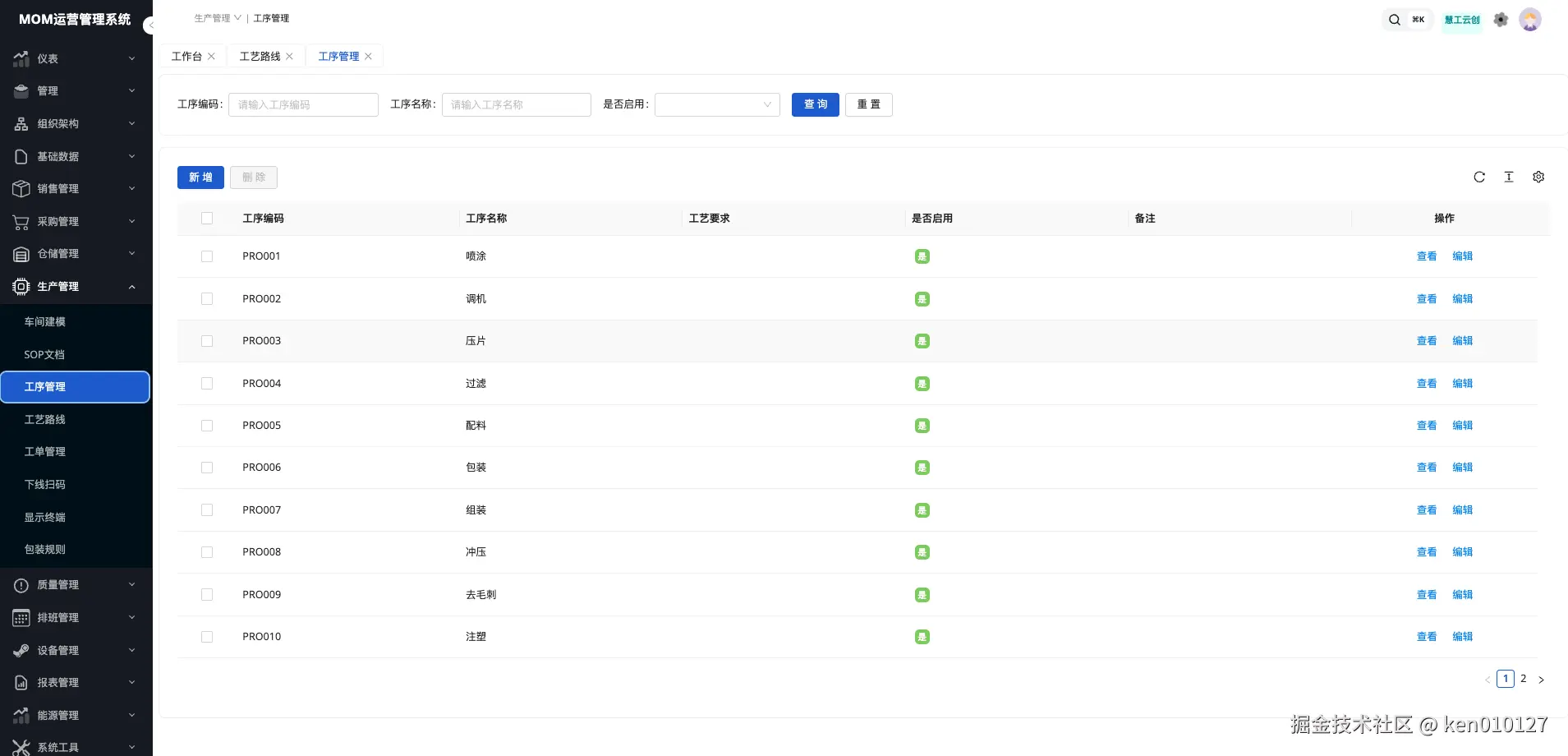The image size is (1568, 756).
Task: Close the 工艺路线 tab
Action: [x=289, y=56]
